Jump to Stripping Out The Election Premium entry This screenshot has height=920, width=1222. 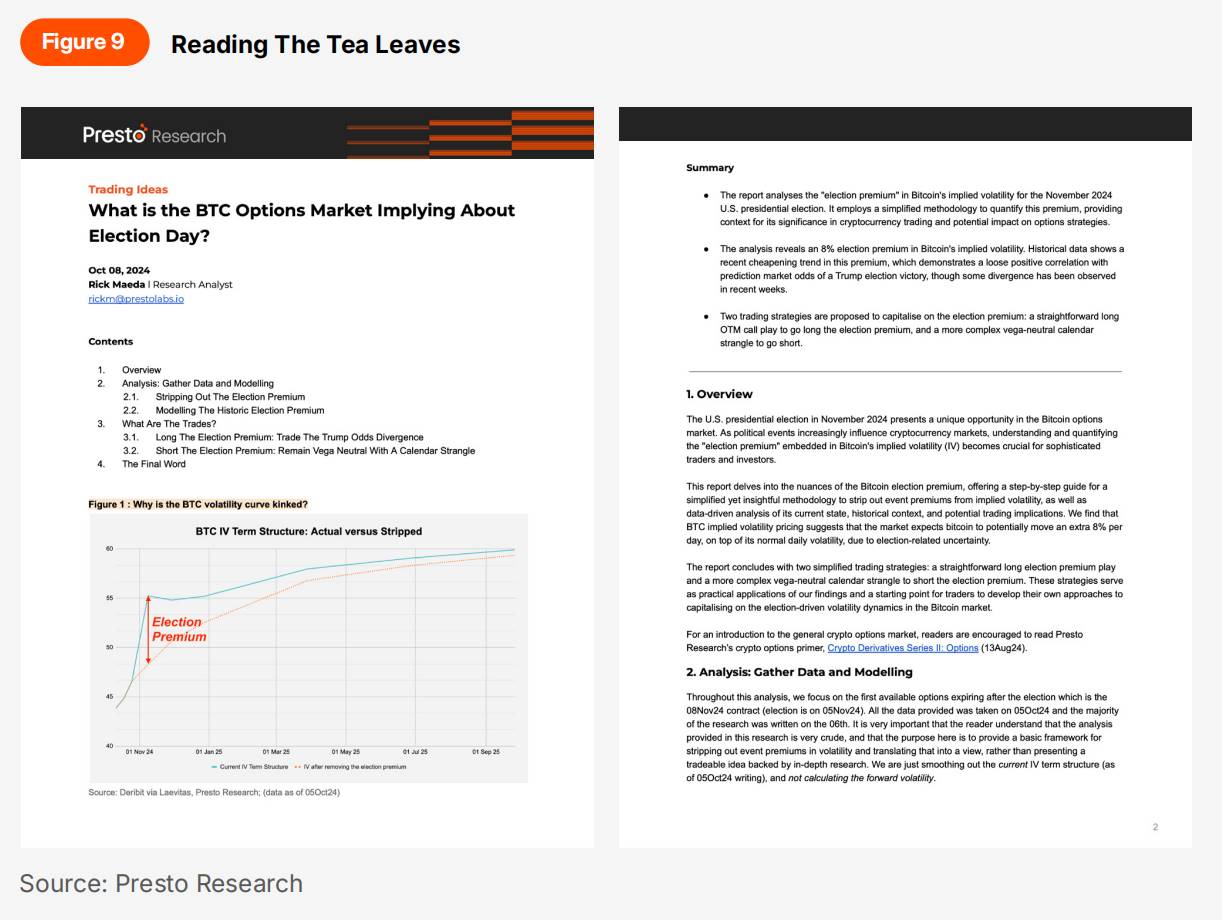(x=230, y=397)
